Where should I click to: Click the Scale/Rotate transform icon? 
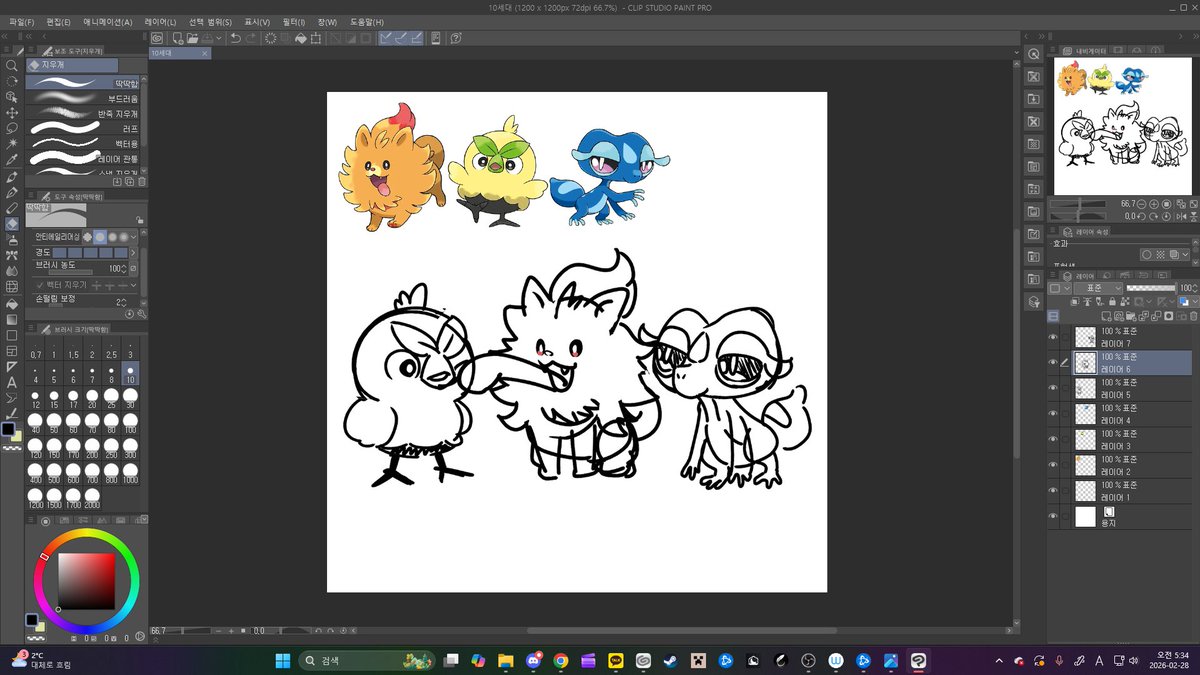click(316, 38)
